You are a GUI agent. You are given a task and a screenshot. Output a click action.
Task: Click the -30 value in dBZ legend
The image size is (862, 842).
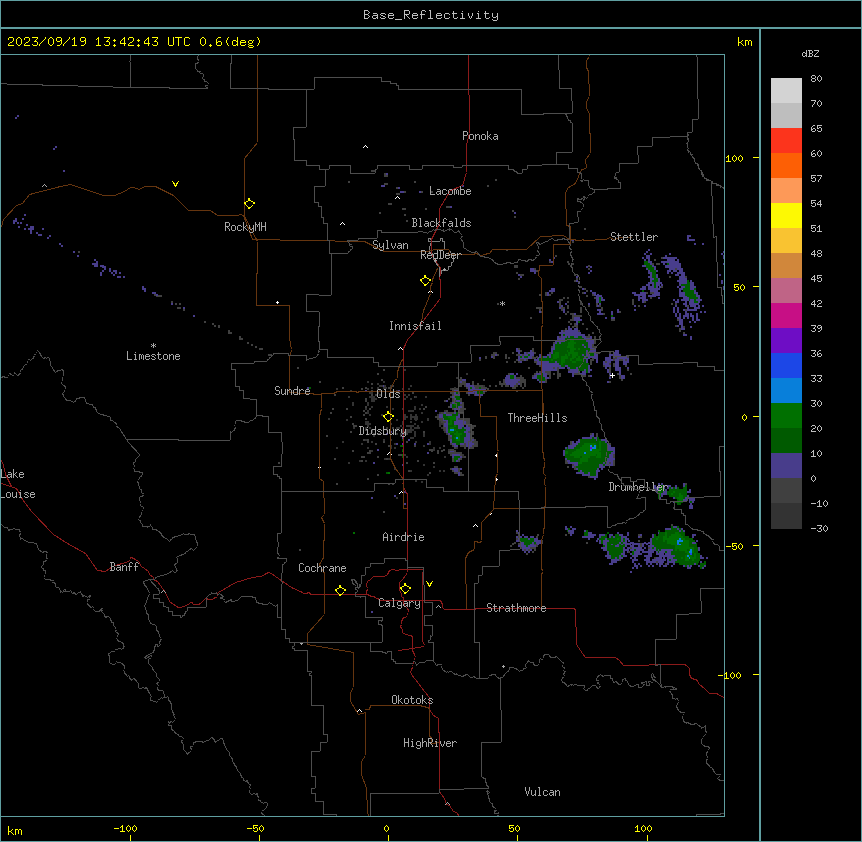819,529
